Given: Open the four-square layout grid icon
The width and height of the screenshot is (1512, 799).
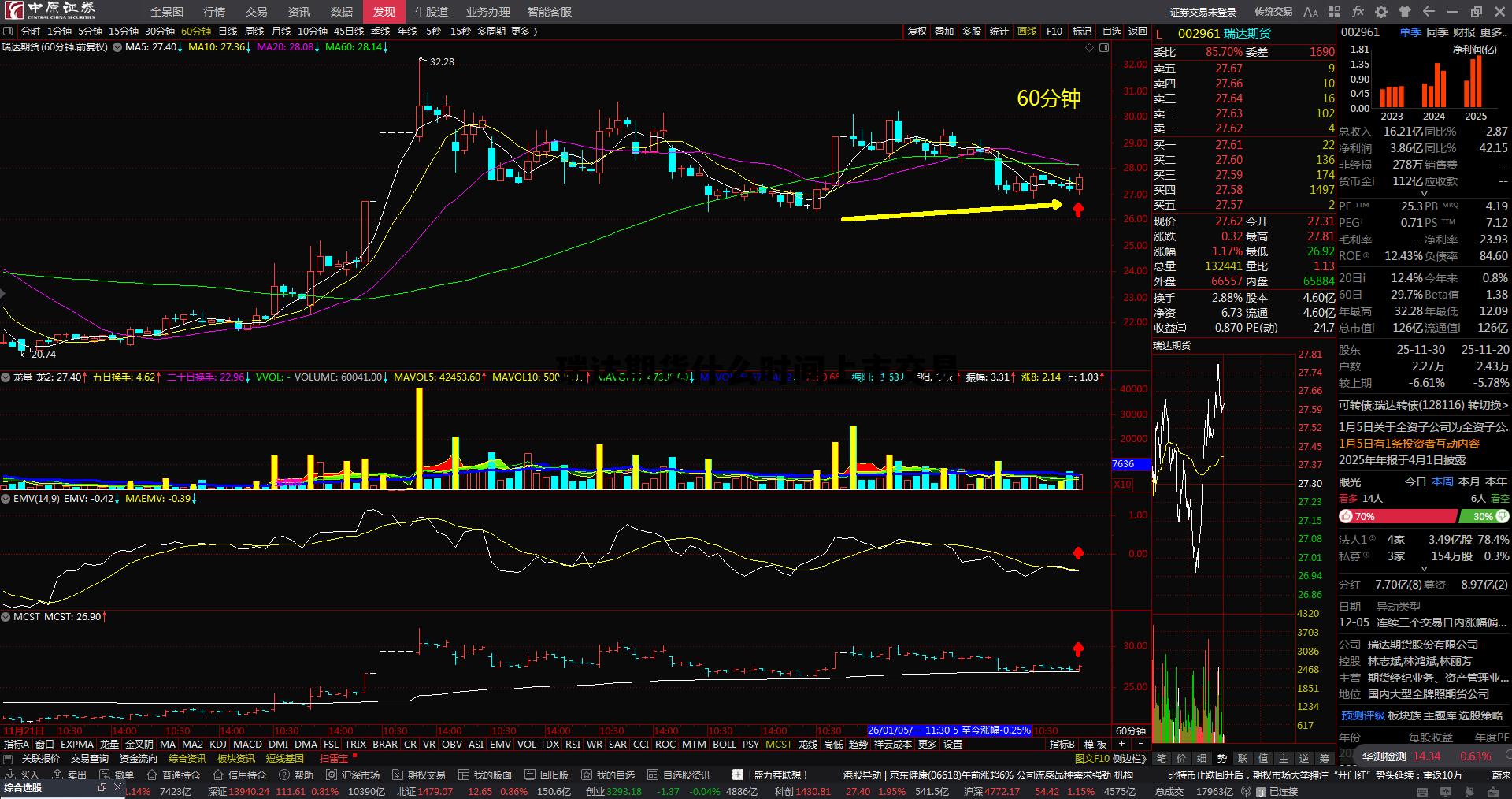Looking at the screenshot, I should pos(1333,12).
